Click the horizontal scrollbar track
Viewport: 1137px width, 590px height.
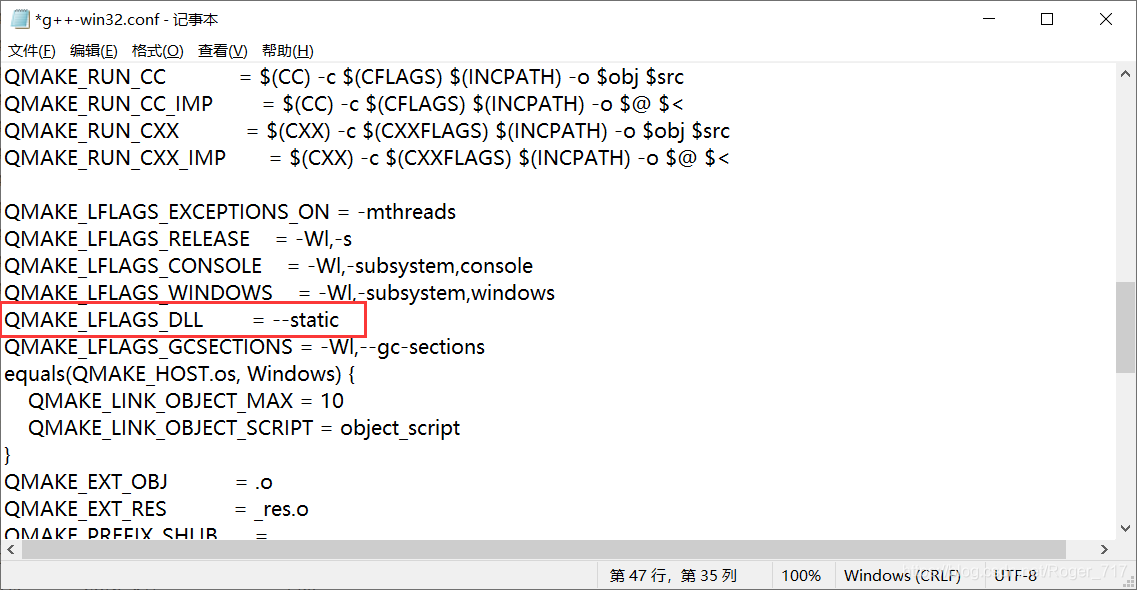point(550,549)
